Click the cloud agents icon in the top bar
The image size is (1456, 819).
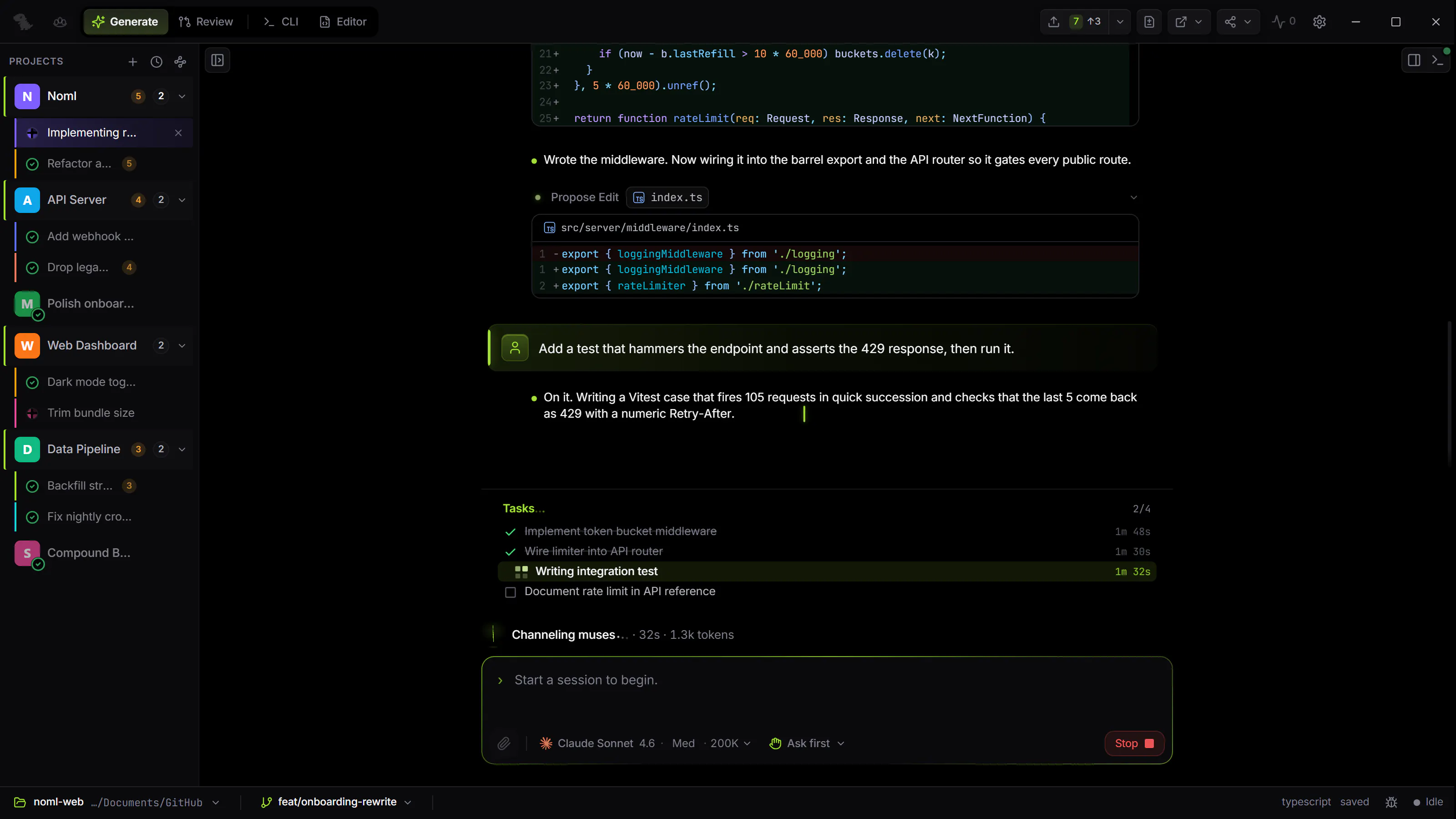click(60, 21)
